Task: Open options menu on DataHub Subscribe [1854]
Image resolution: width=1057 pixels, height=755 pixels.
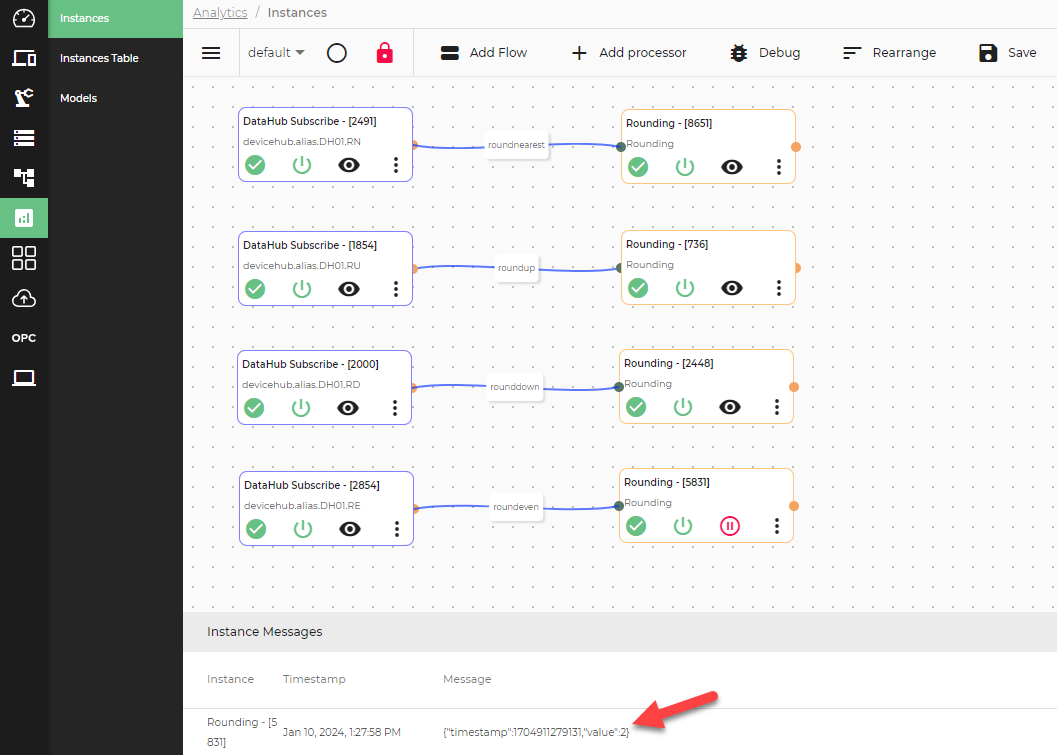Action: [396, 288]
